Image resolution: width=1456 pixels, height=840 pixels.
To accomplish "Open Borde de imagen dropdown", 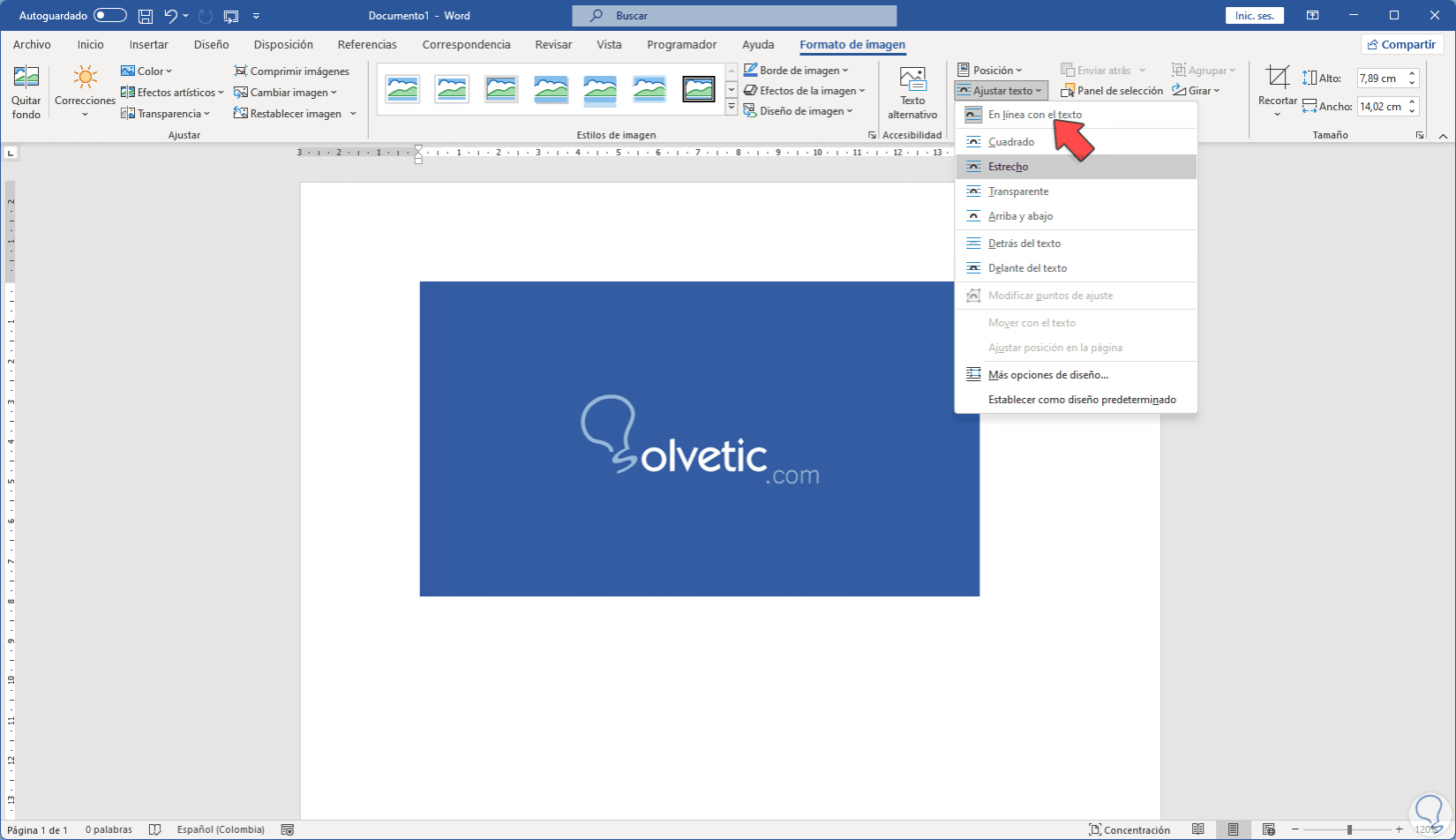I will pos(795,70).
